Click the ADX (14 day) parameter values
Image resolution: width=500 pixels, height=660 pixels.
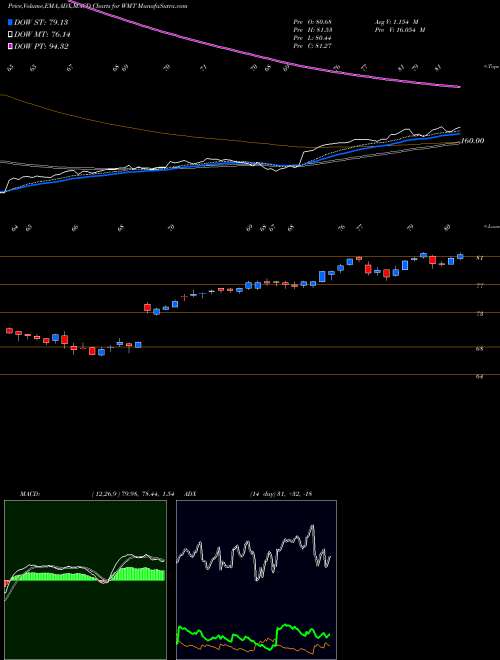(x=281, y=494)
